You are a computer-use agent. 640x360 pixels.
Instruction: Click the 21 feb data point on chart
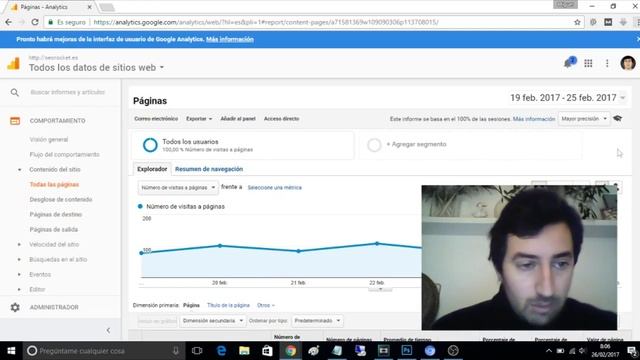click(298, 251)
